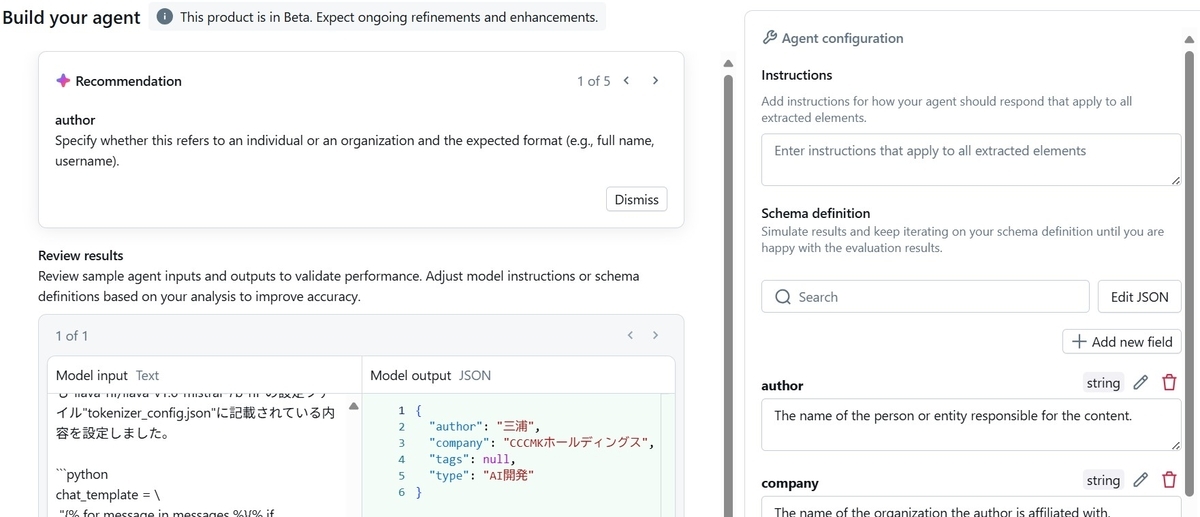Click the model input scroll-up arrow
The height and width of the screenshot is (517, 1200).
click(x=353, y=406)
